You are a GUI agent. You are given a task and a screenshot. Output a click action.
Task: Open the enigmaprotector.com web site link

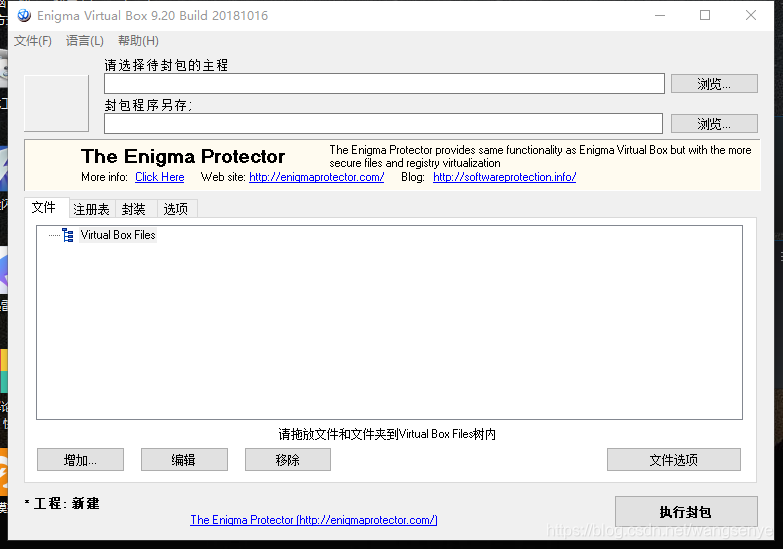pos(317,177)
